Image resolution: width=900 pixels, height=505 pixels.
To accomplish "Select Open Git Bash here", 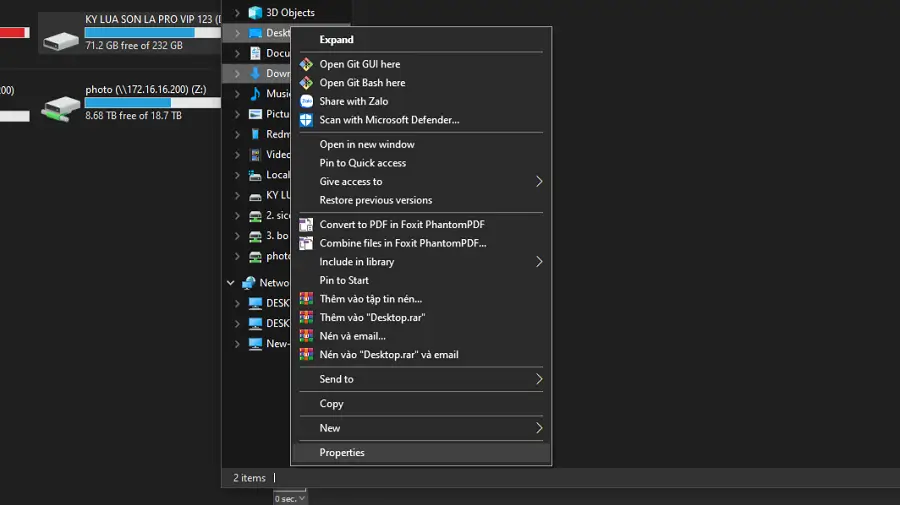I will pyautogui.click(x=362, y=83).
